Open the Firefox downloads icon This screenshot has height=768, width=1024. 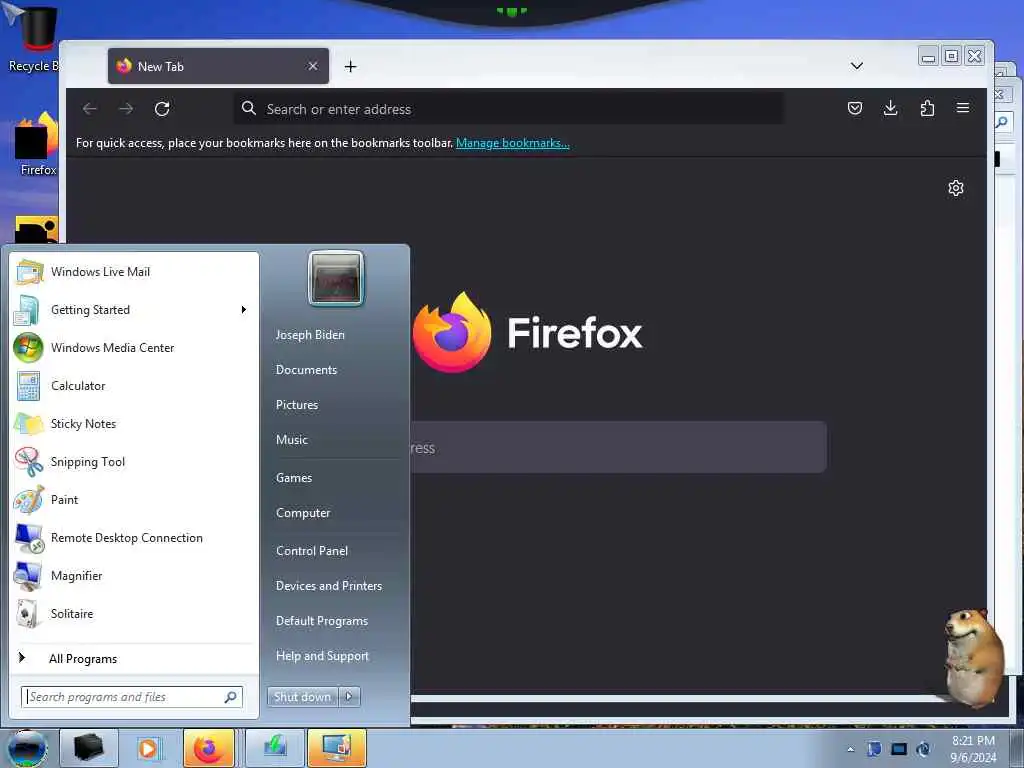coord(890,108)
